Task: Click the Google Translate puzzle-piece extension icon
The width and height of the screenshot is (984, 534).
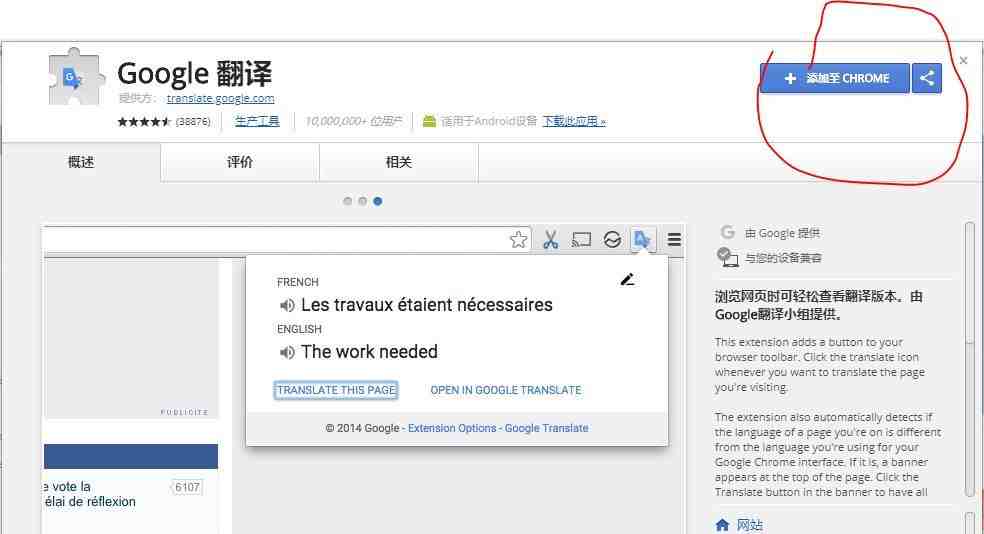Action: point(77,78)
